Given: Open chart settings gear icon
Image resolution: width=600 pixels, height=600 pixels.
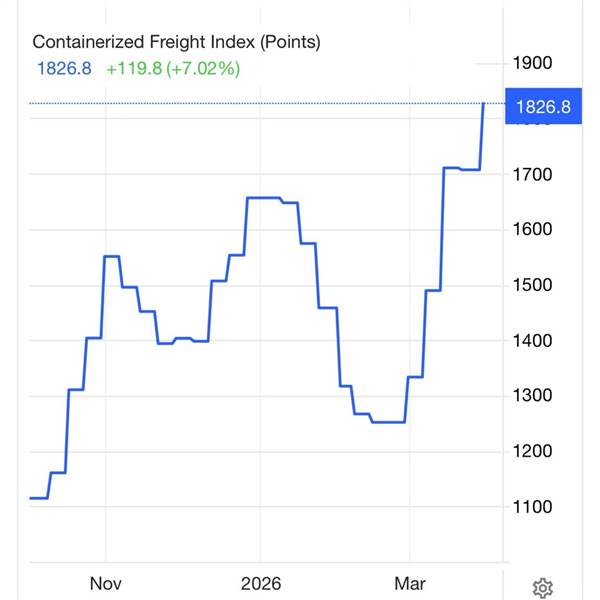Looking at the screenshot, I should pos(543,586).
